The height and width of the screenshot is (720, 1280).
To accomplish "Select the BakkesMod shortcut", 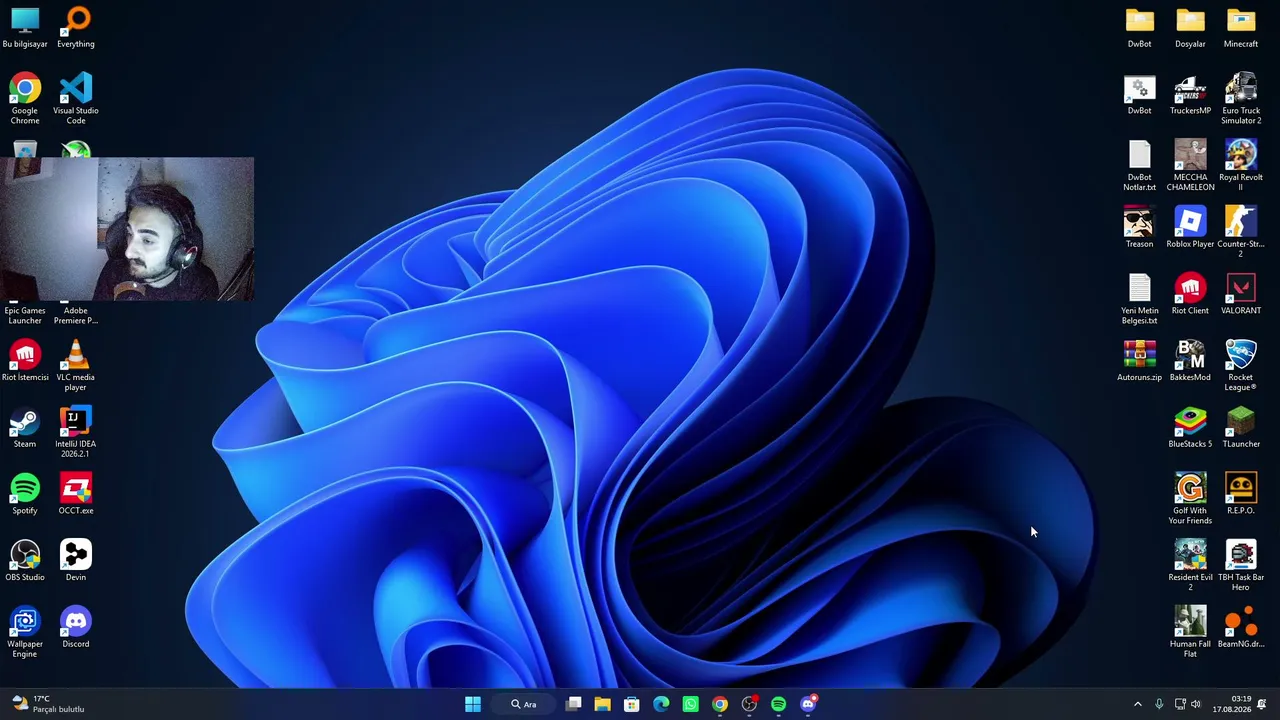I will (x=1190, y=361).
